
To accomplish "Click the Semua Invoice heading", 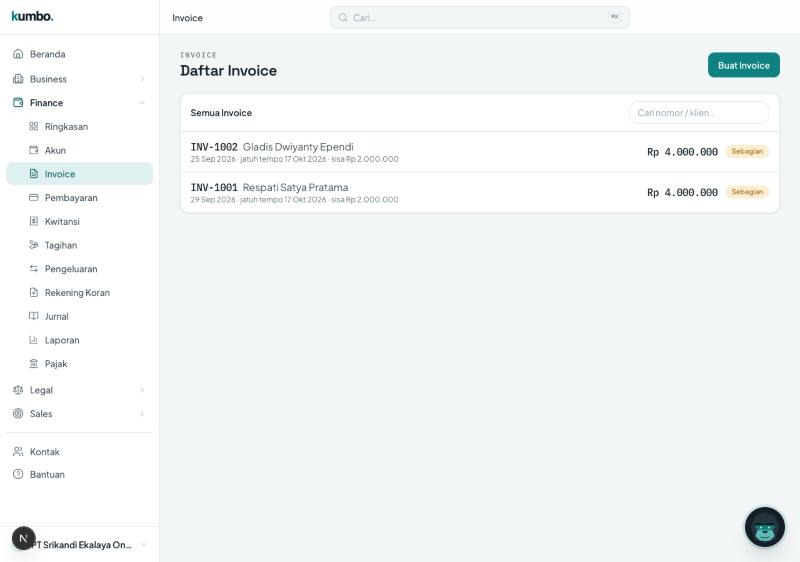I will [221, 113].
